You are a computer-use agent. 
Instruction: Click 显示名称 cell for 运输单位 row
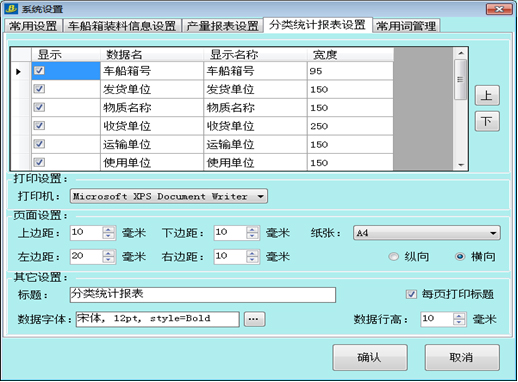pos(255,144)
